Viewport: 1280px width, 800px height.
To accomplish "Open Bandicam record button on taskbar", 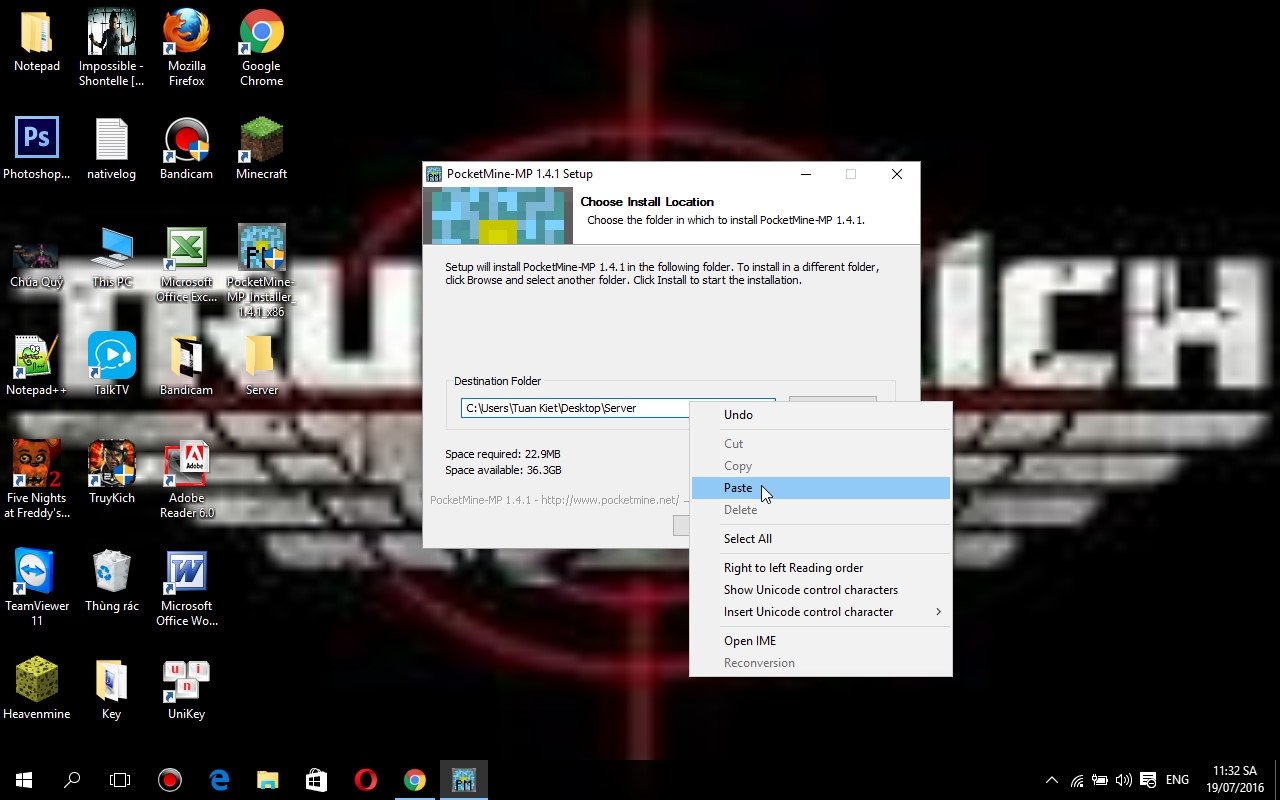I will click(169, 780).
